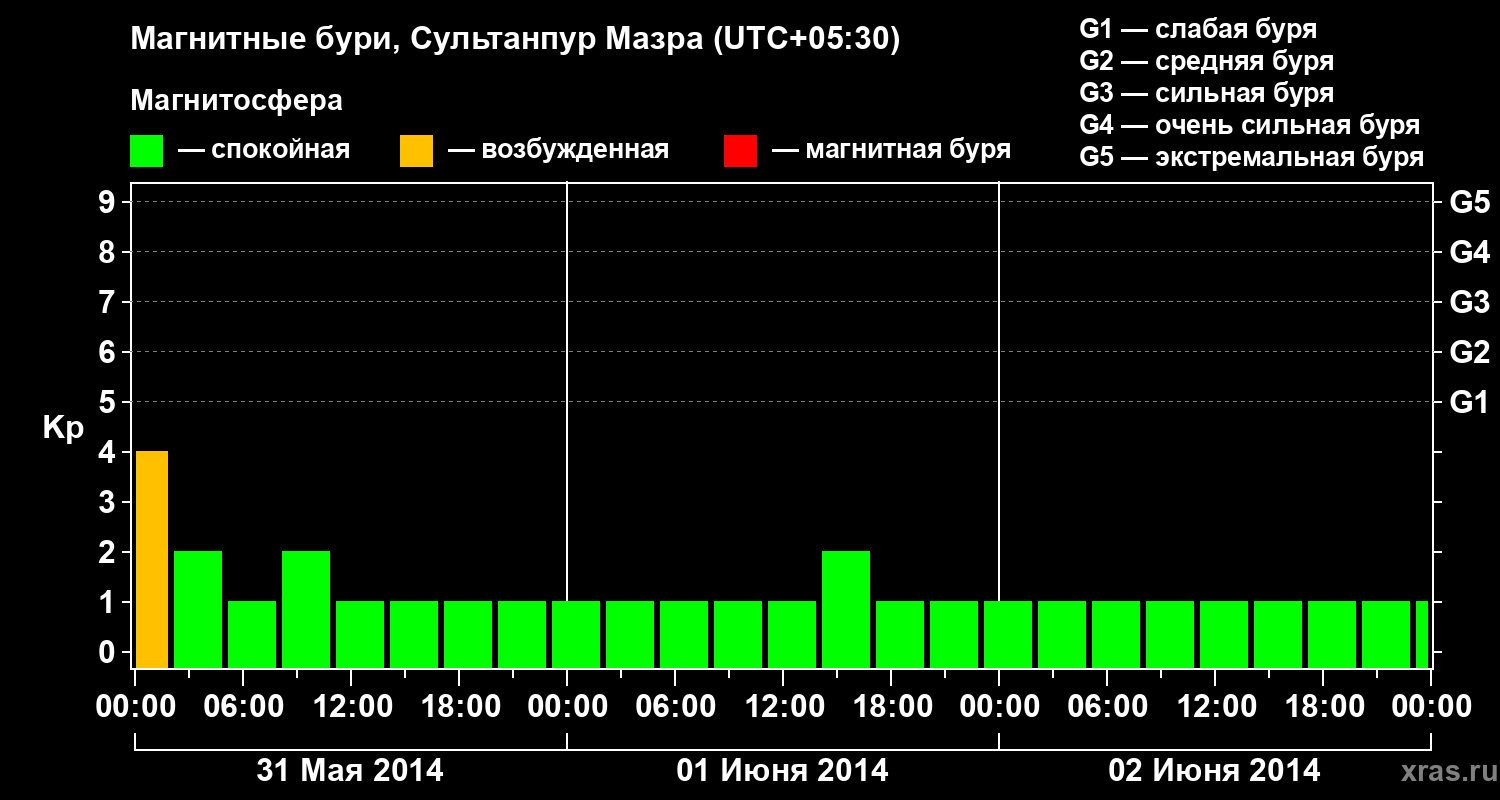Click 'G3 — сильная буря' legend line
1500x800 pixels.
click(1206, 93)
